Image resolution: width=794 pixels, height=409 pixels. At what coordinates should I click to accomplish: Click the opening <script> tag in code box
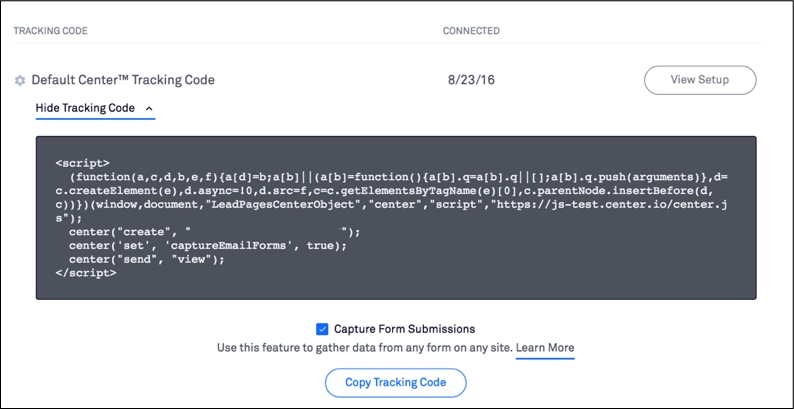[83, 163]
